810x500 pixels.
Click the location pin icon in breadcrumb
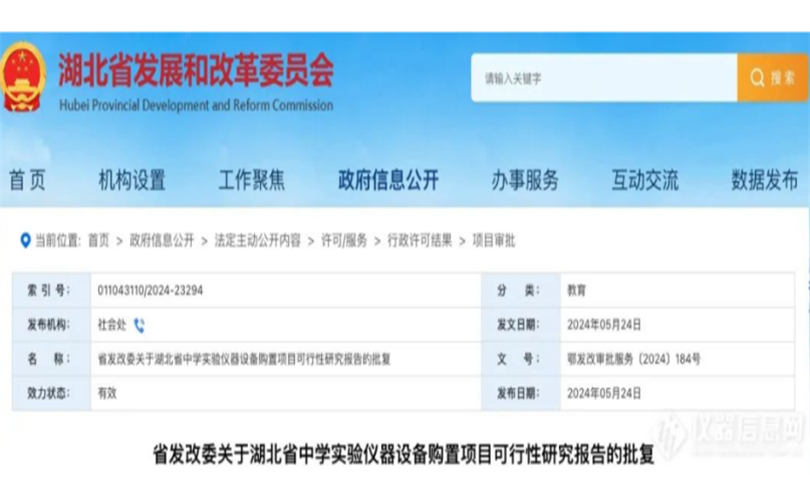(25, 240)
